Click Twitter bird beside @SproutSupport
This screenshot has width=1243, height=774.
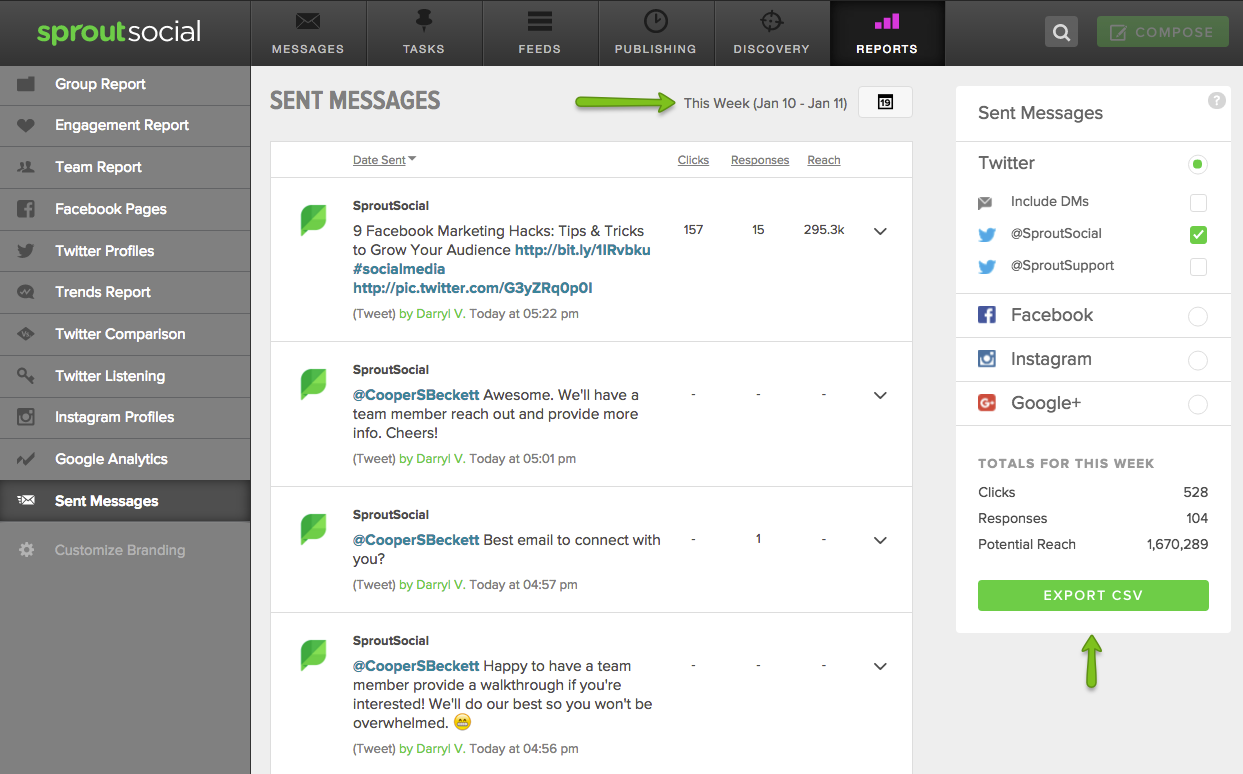(987, 267)
